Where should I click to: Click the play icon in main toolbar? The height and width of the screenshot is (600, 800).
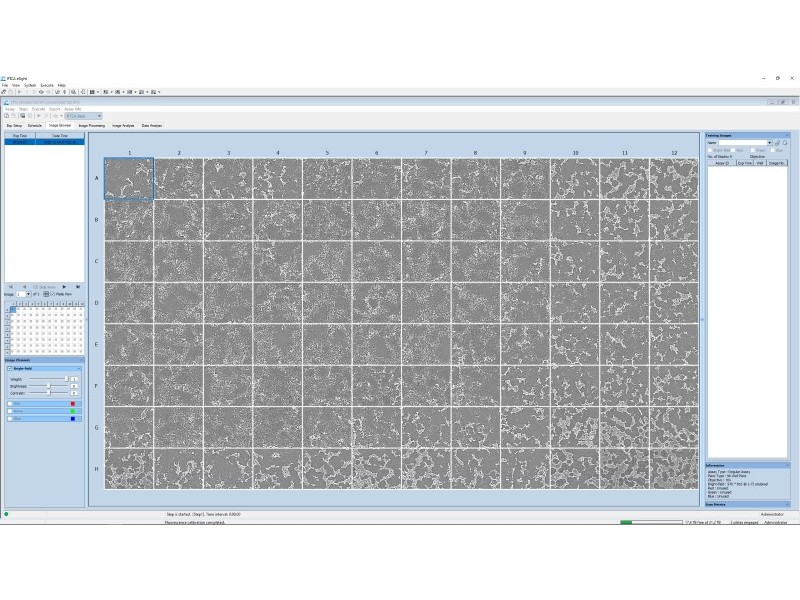click(x=19, y=92)
